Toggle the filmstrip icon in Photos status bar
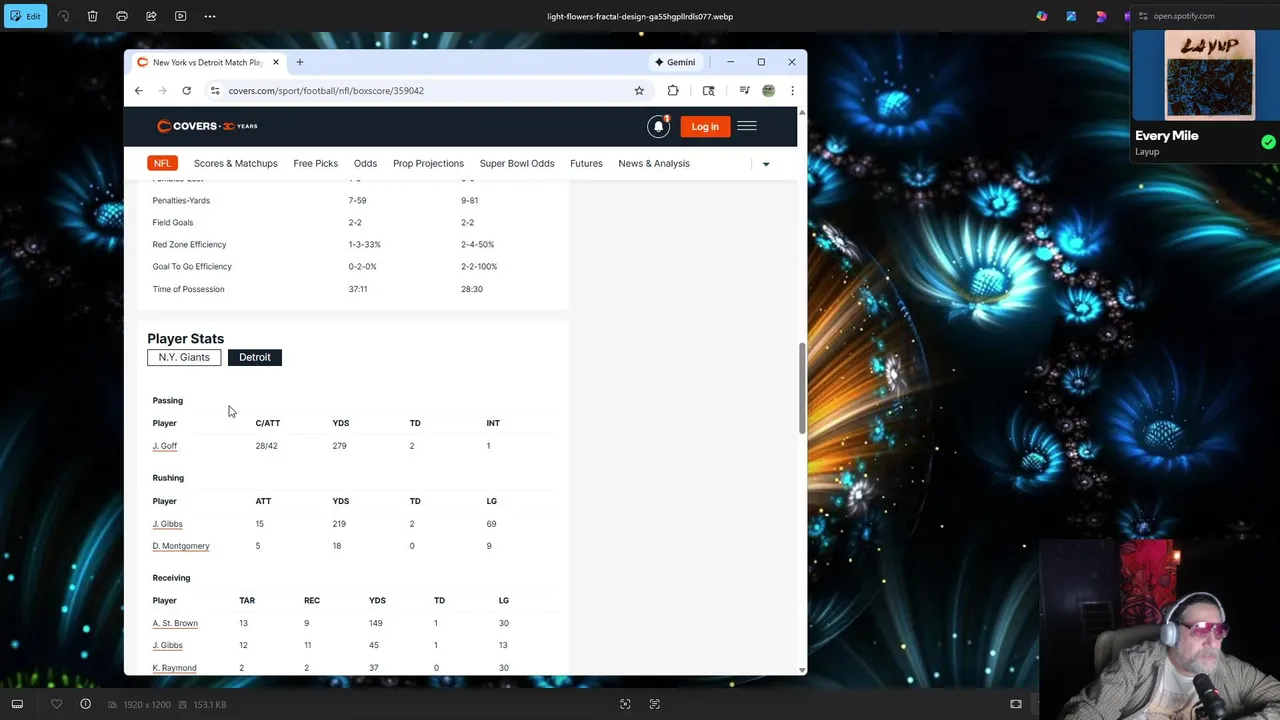The width and height of the screenshot is (1280, 720). coord(17,704)
